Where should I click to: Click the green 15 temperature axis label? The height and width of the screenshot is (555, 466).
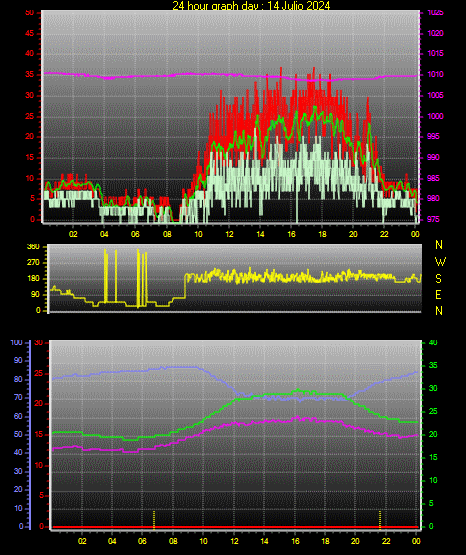[x=433, y=457]
